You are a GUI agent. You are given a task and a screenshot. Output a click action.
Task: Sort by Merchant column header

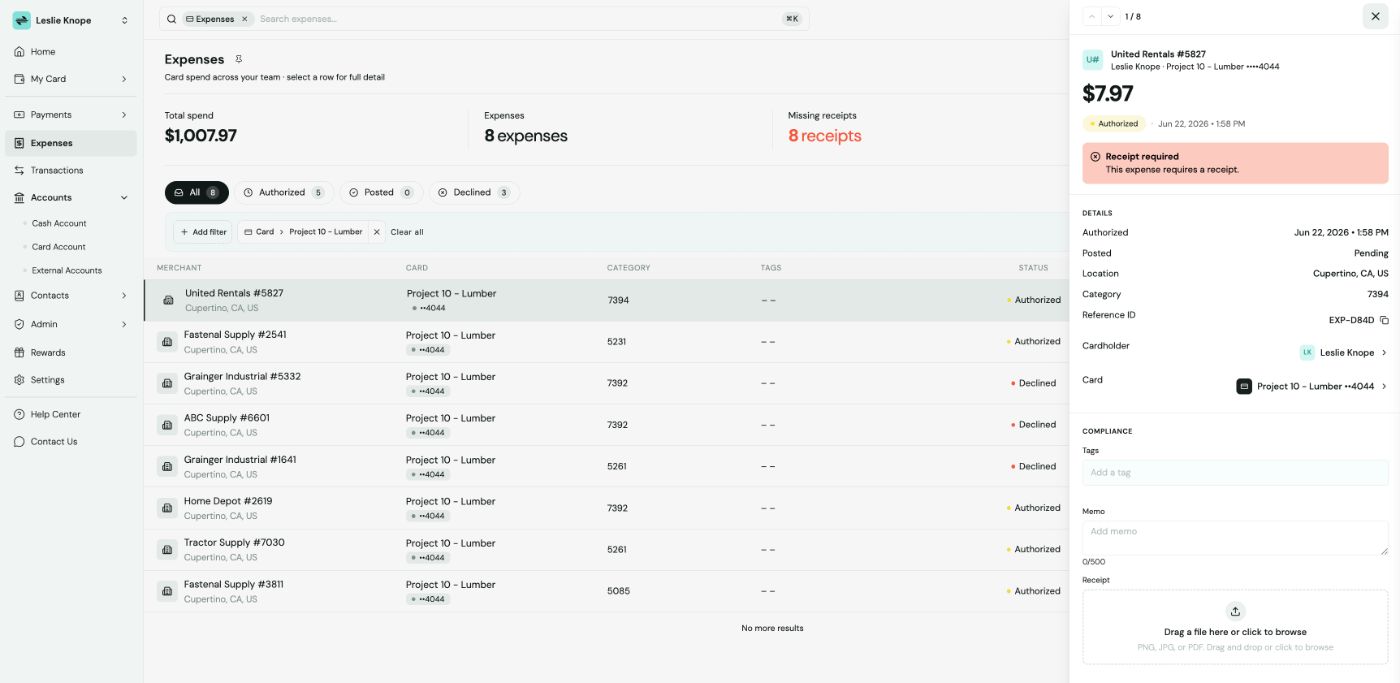pos(179,268)
